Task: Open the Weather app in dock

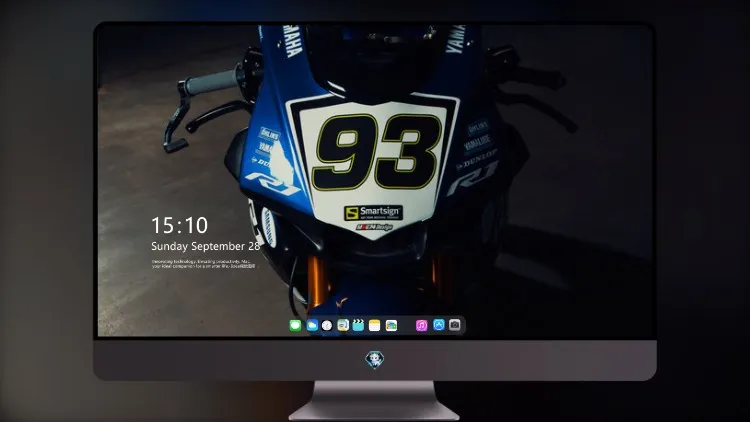Action: pos(312,325)
